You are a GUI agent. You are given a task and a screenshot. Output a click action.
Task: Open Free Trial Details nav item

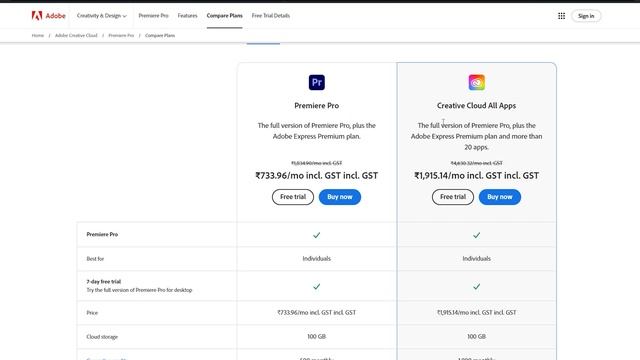271,16
